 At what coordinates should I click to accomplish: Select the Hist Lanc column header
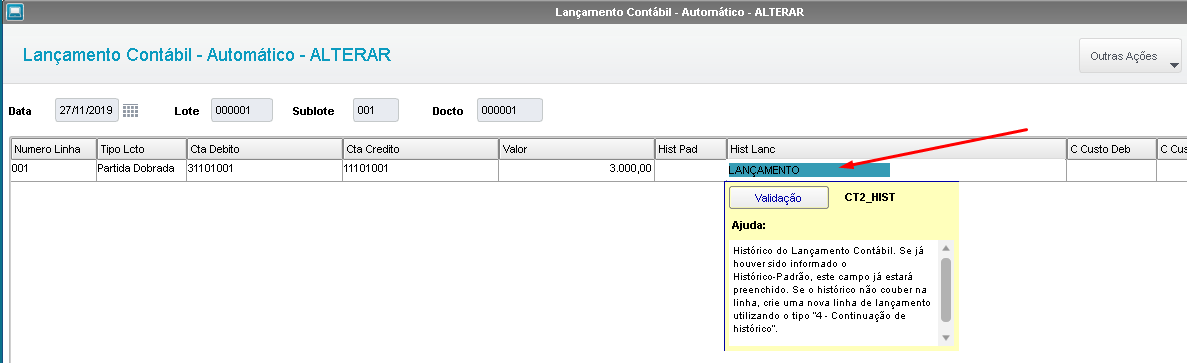(x=897, y=149)
